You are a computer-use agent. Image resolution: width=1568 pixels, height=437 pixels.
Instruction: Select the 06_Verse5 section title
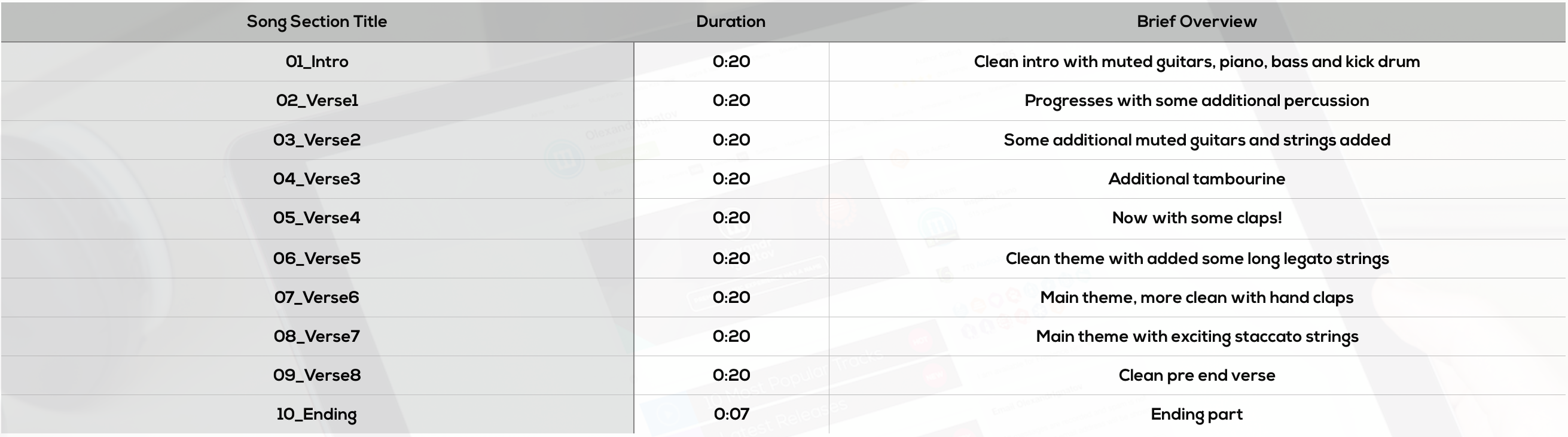coord(316,259)
